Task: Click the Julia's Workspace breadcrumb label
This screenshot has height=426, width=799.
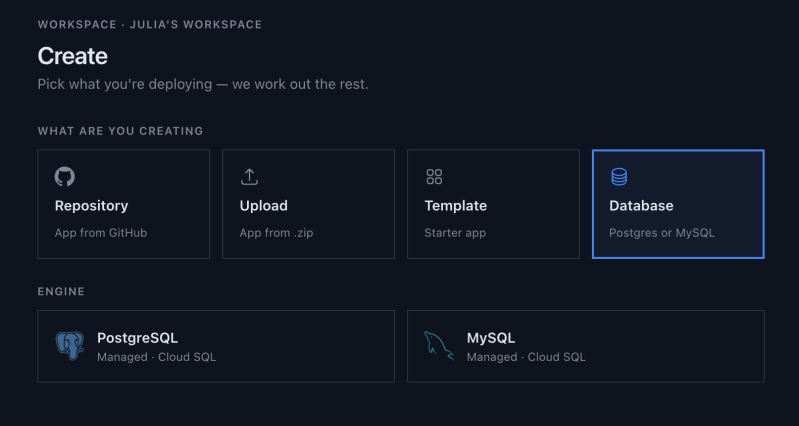Action: (x=196, y=24)
